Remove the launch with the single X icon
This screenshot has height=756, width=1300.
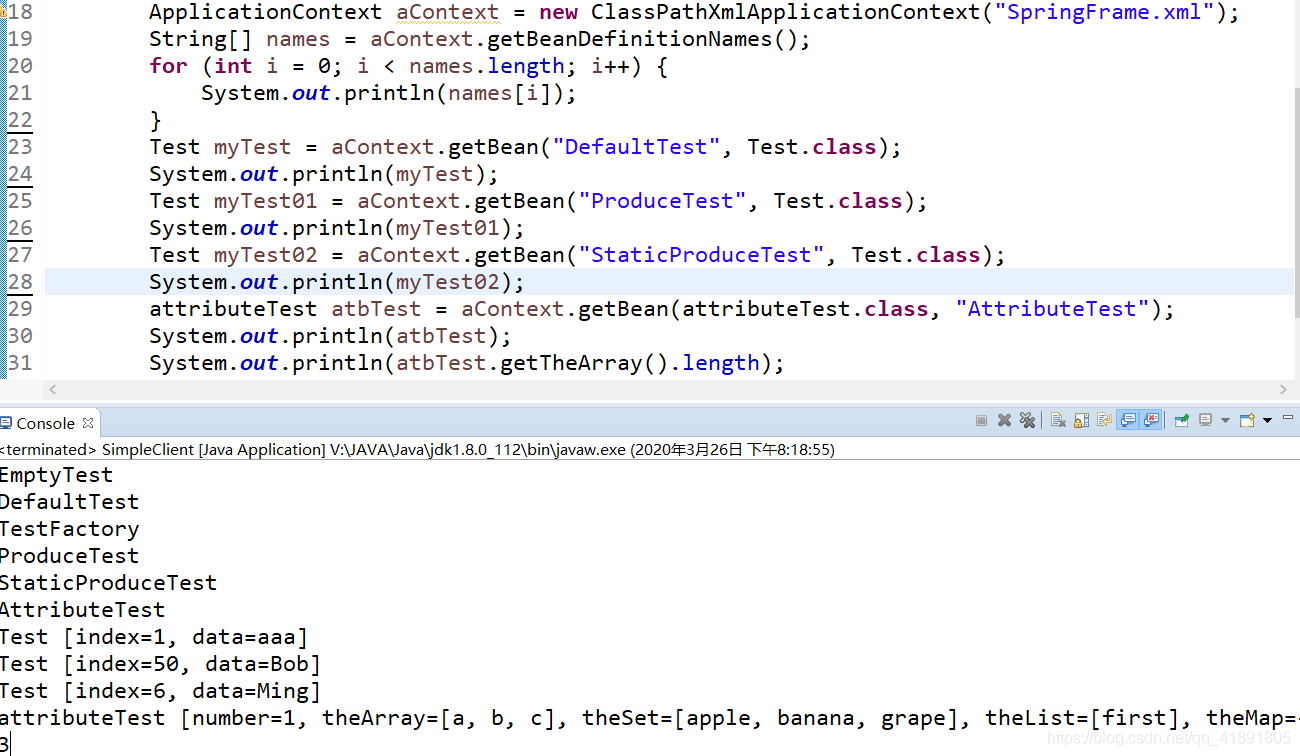pos(1004,420)
